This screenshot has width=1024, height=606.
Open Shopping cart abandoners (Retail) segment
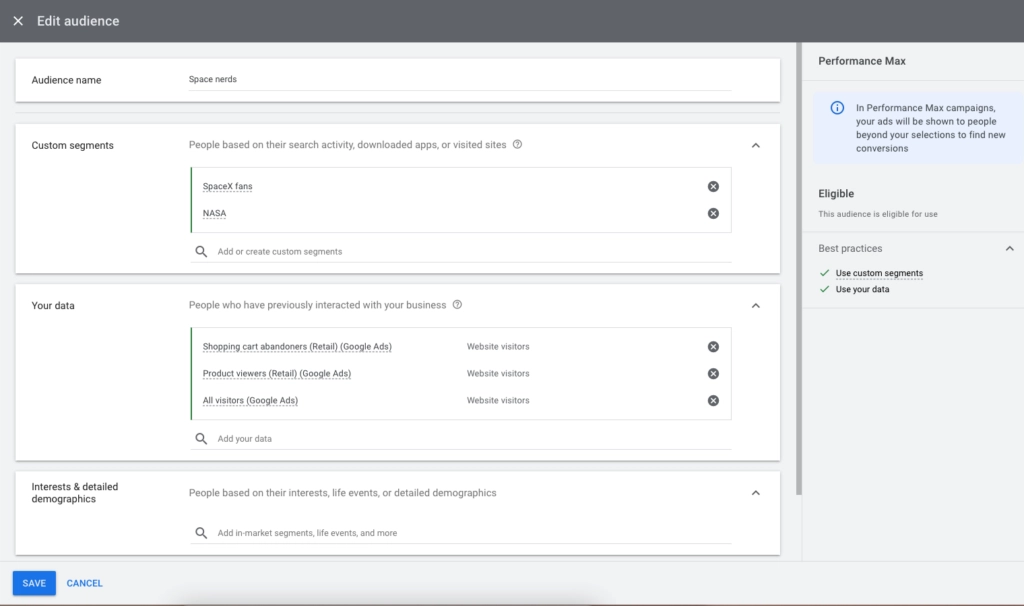[x=297, y=347]
